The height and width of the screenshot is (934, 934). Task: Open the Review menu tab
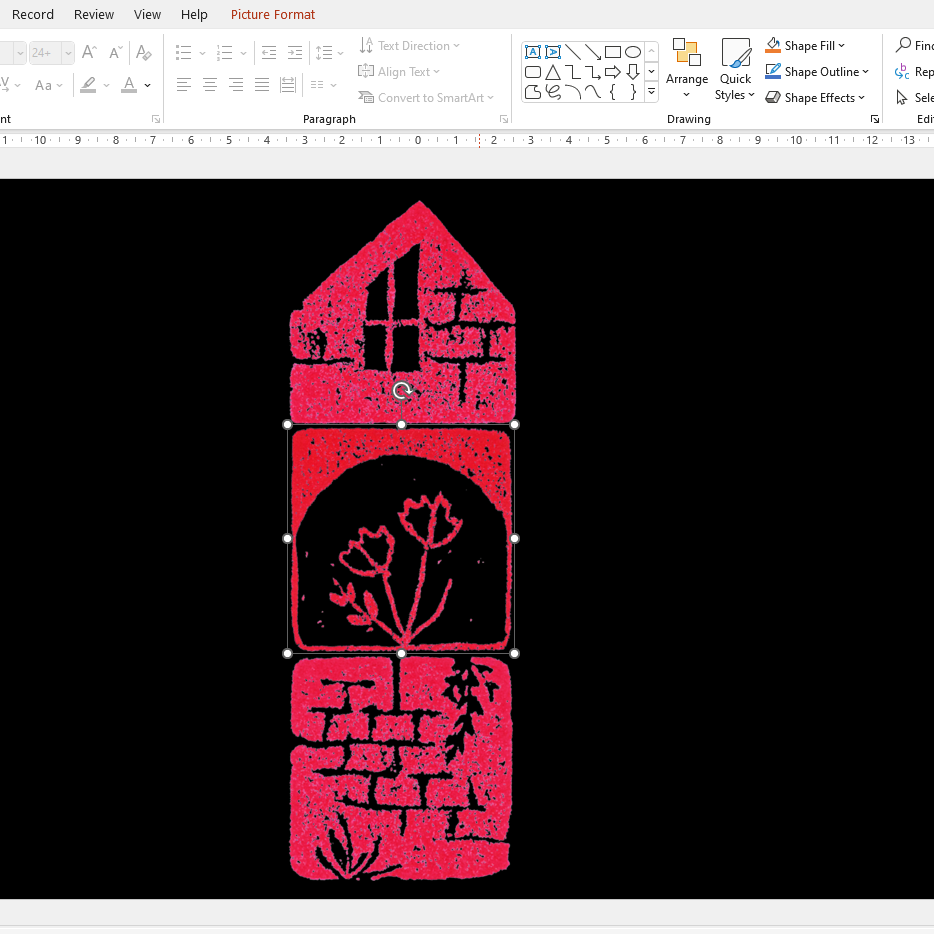coord(93,14)
